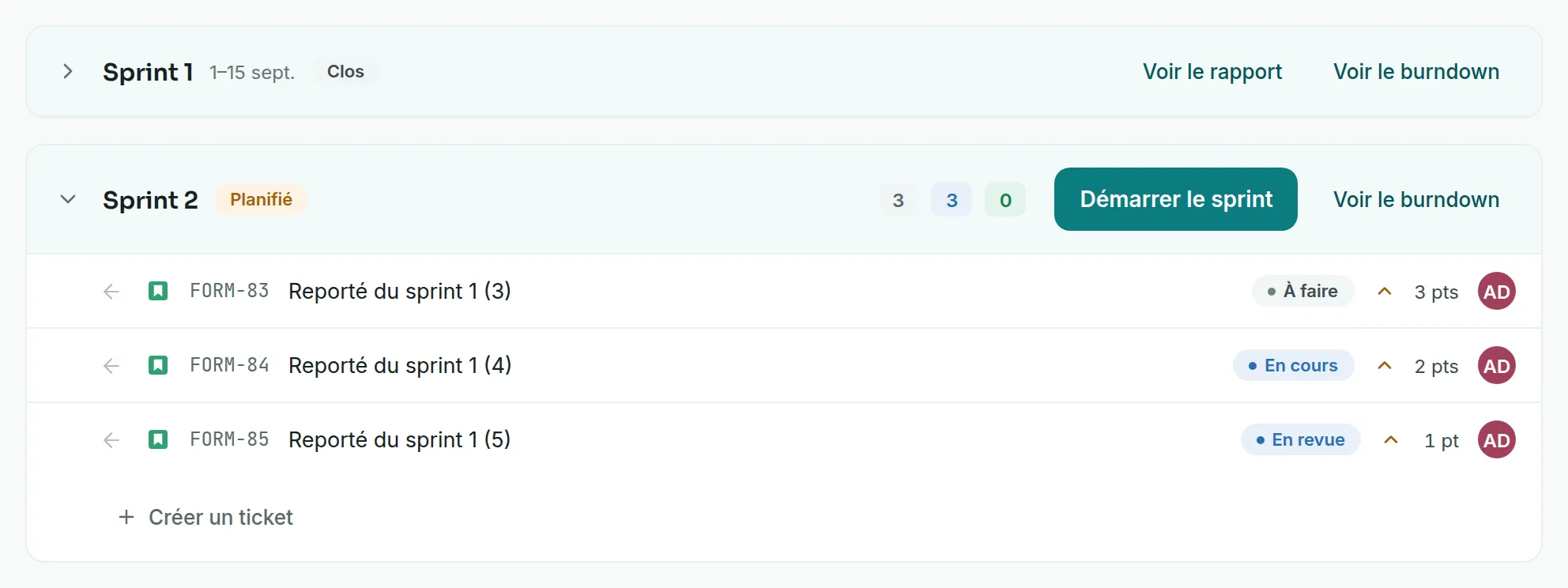Image resolution: width=1568 pixels, height=588 pixels.
Task: Collapse the Sprint 2 section chevron
Action: pos(68,199)
